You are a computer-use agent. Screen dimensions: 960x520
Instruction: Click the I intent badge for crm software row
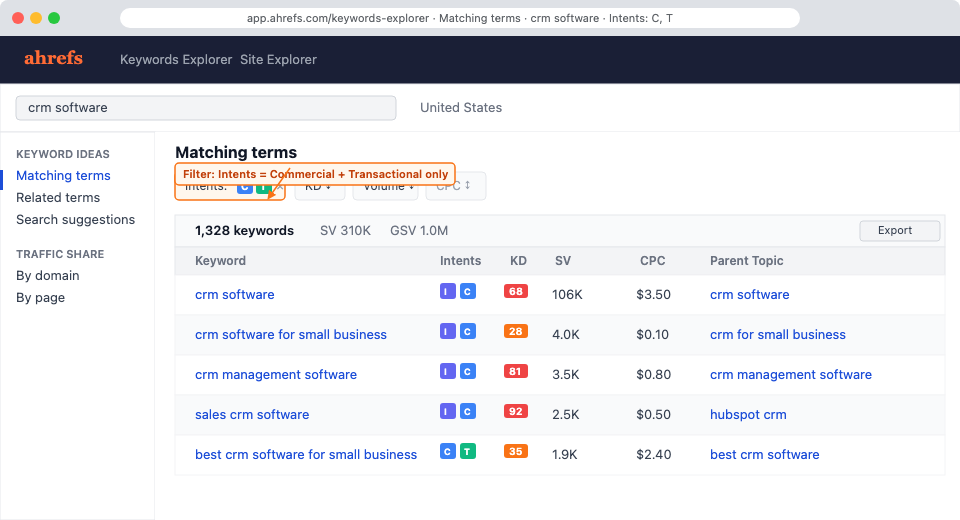point(448,292)
